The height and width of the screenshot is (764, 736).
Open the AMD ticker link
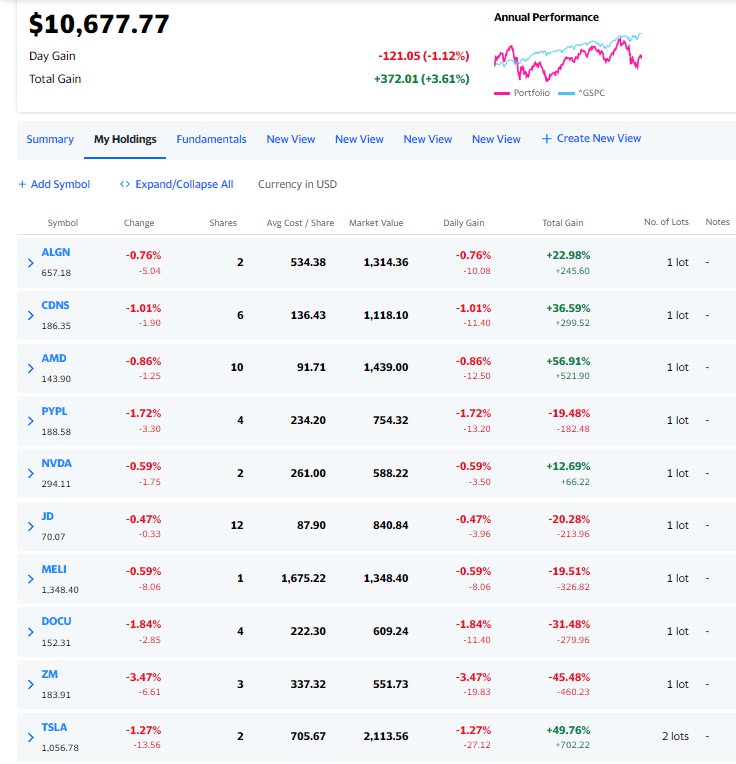coord(54,359)
